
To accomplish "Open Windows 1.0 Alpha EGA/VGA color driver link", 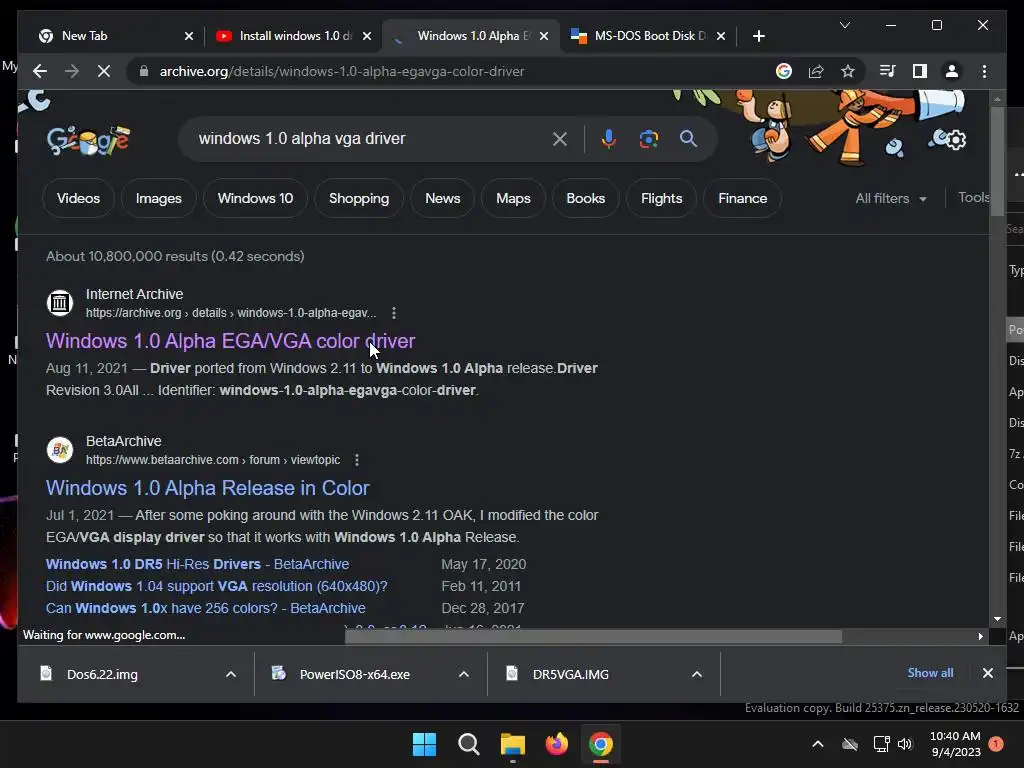I will 231,341.
